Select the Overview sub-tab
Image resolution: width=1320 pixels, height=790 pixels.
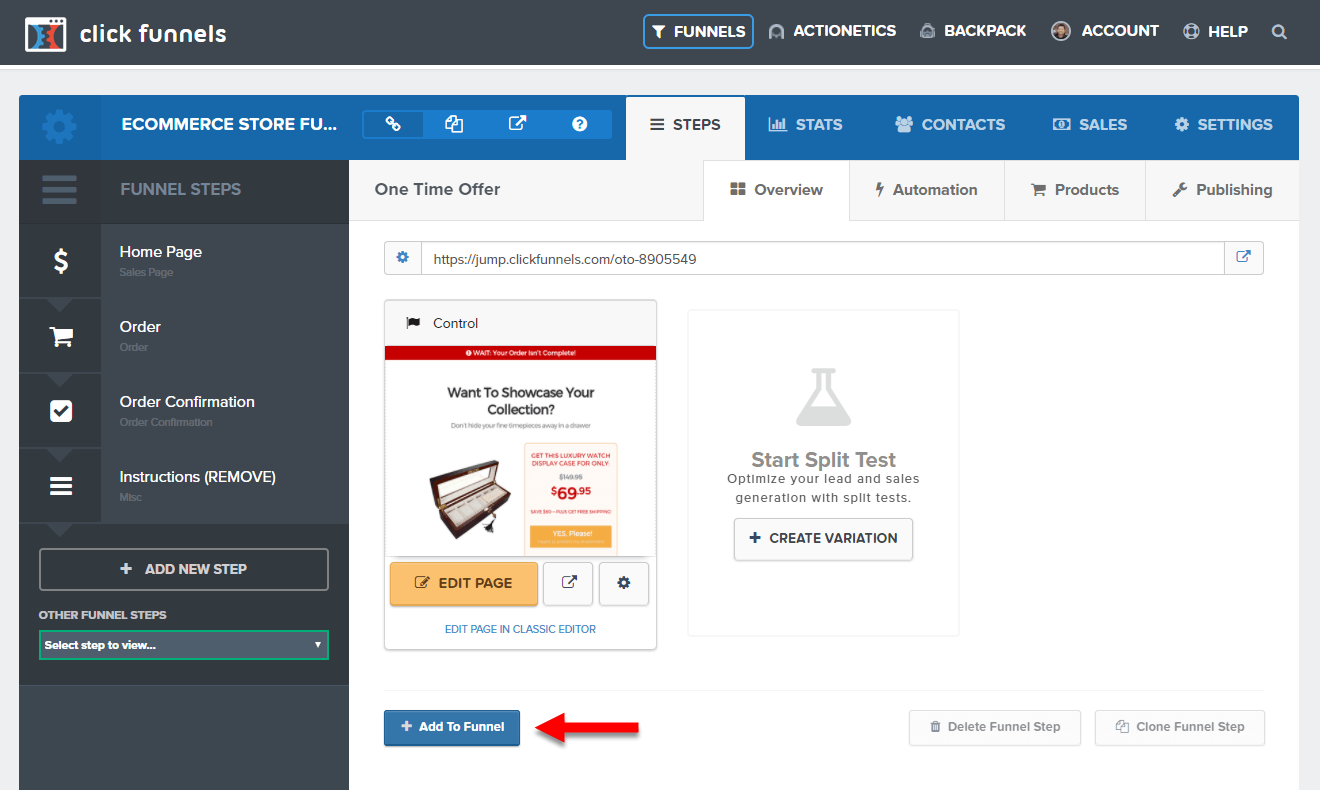(776, 190)
